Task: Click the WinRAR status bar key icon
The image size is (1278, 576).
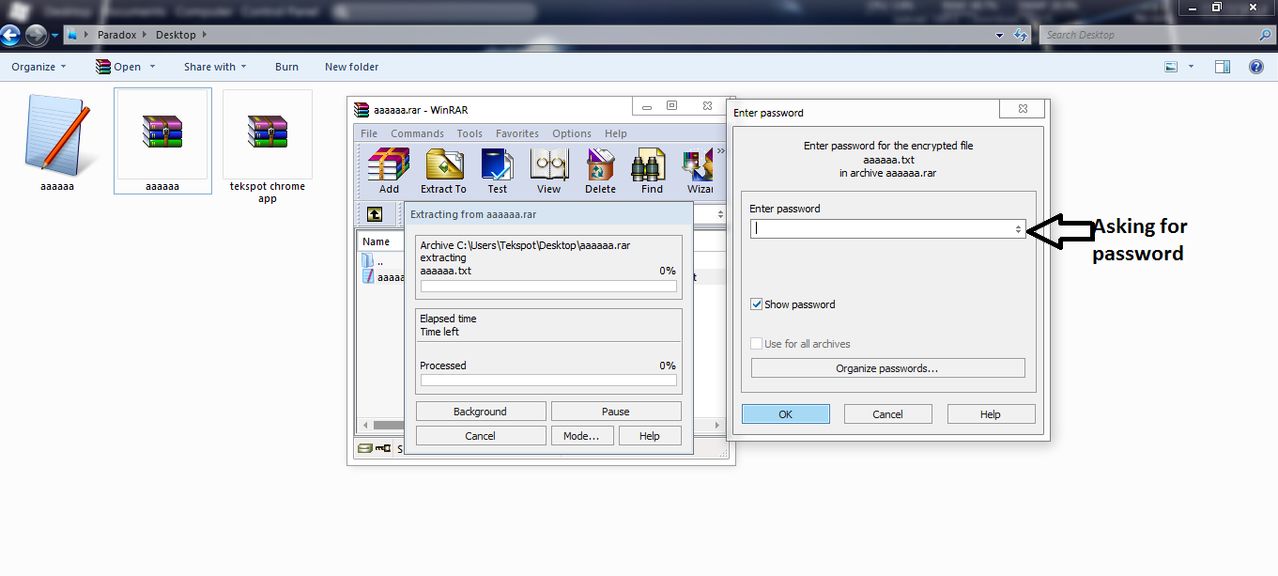Action: coord(382,449)
